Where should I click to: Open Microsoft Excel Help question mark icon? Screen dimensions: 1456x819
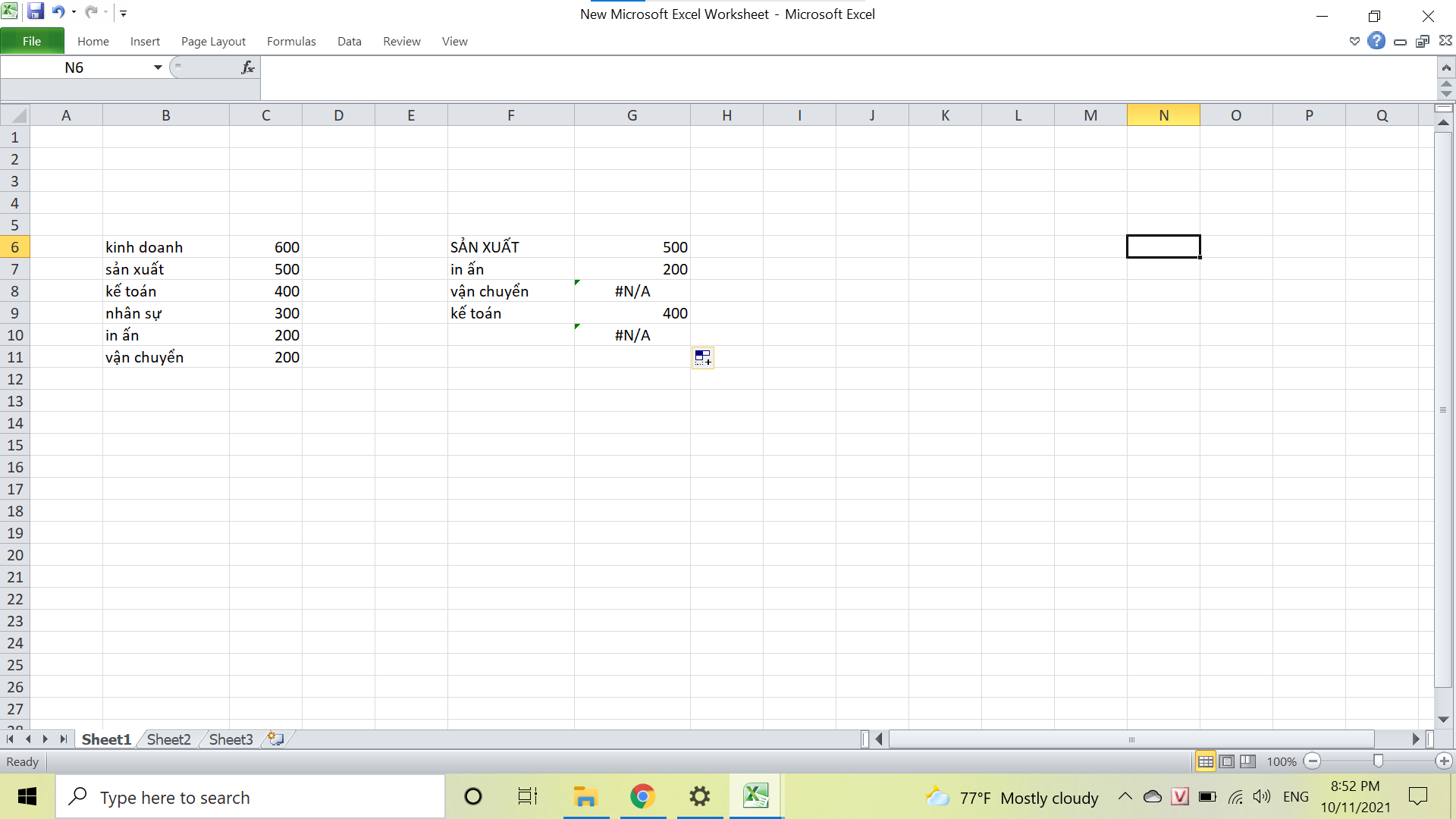(1376, 41)
